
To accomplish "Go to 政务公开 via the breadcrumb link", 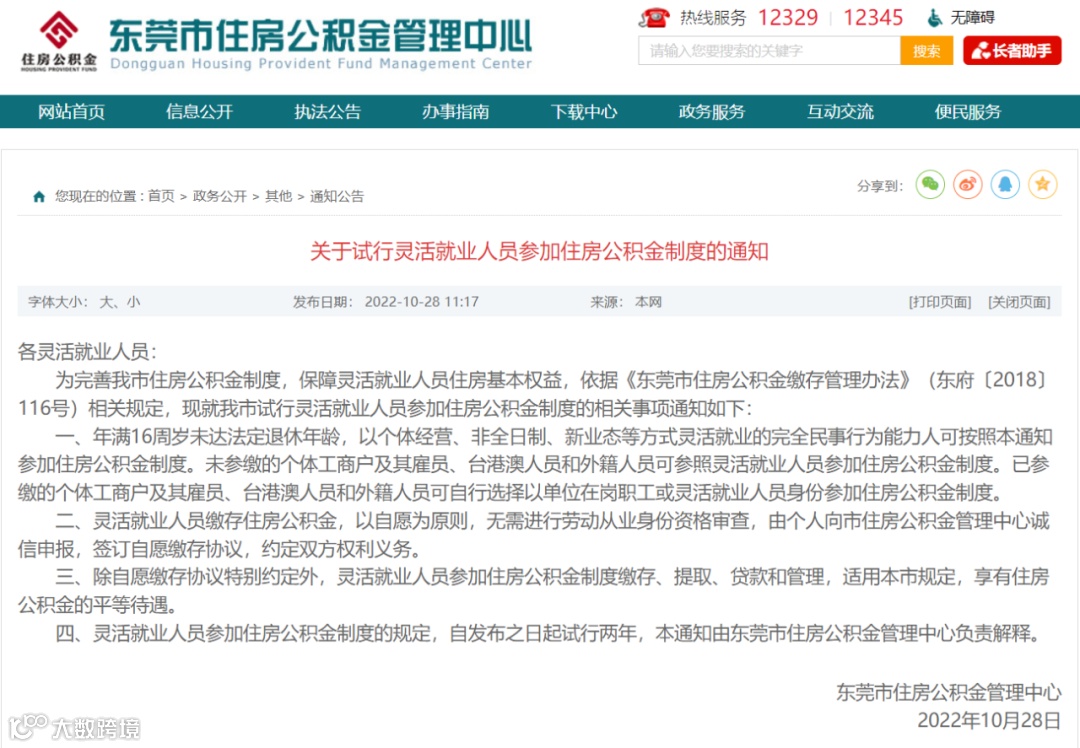I will tap(220, 196).
